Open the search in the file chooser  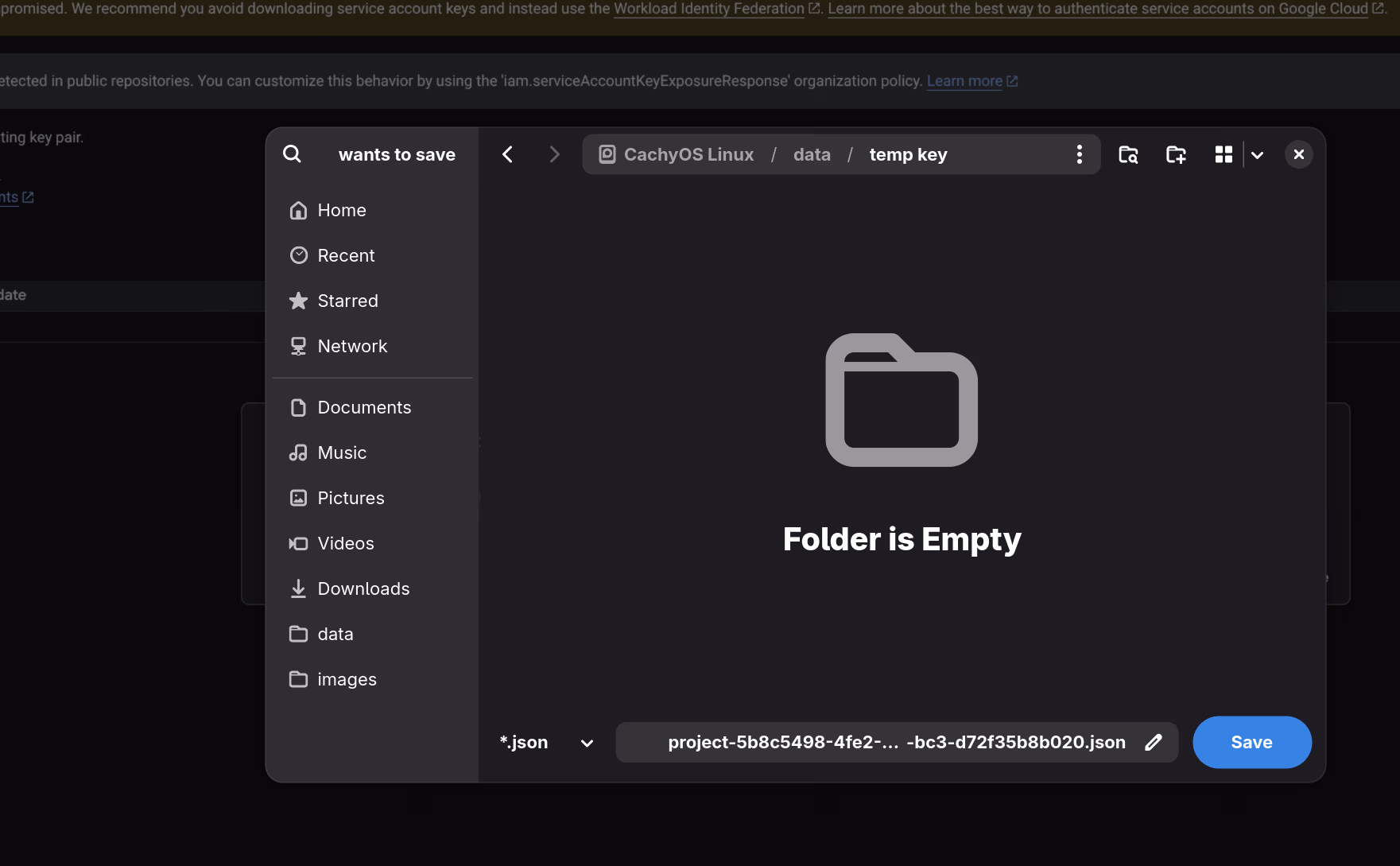click(293, 153)
